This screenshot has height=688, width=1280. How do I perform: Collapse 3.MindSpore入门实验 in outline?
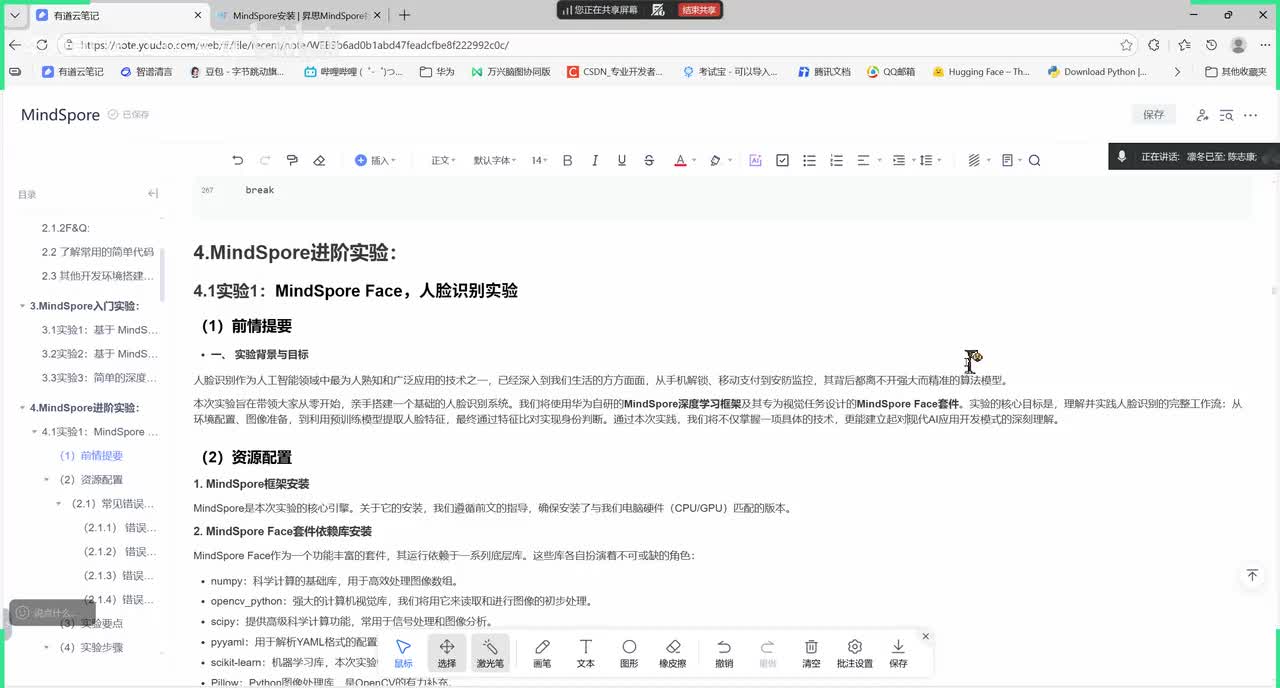pyautogui.click(x=23, y=306)
